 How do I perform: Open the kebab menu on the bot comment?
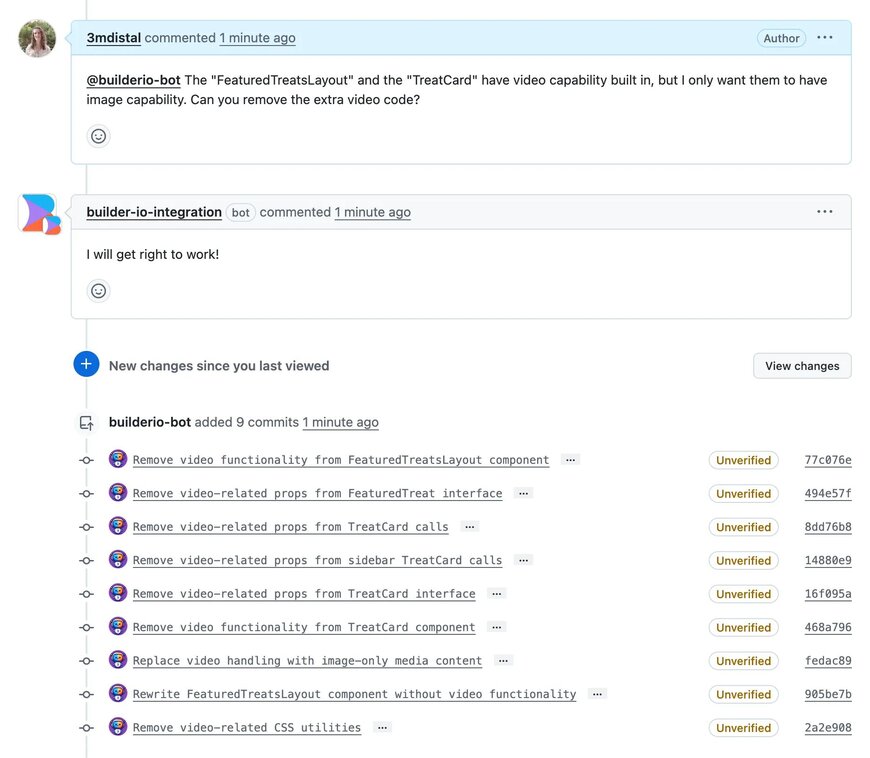(x=824, y=211)
